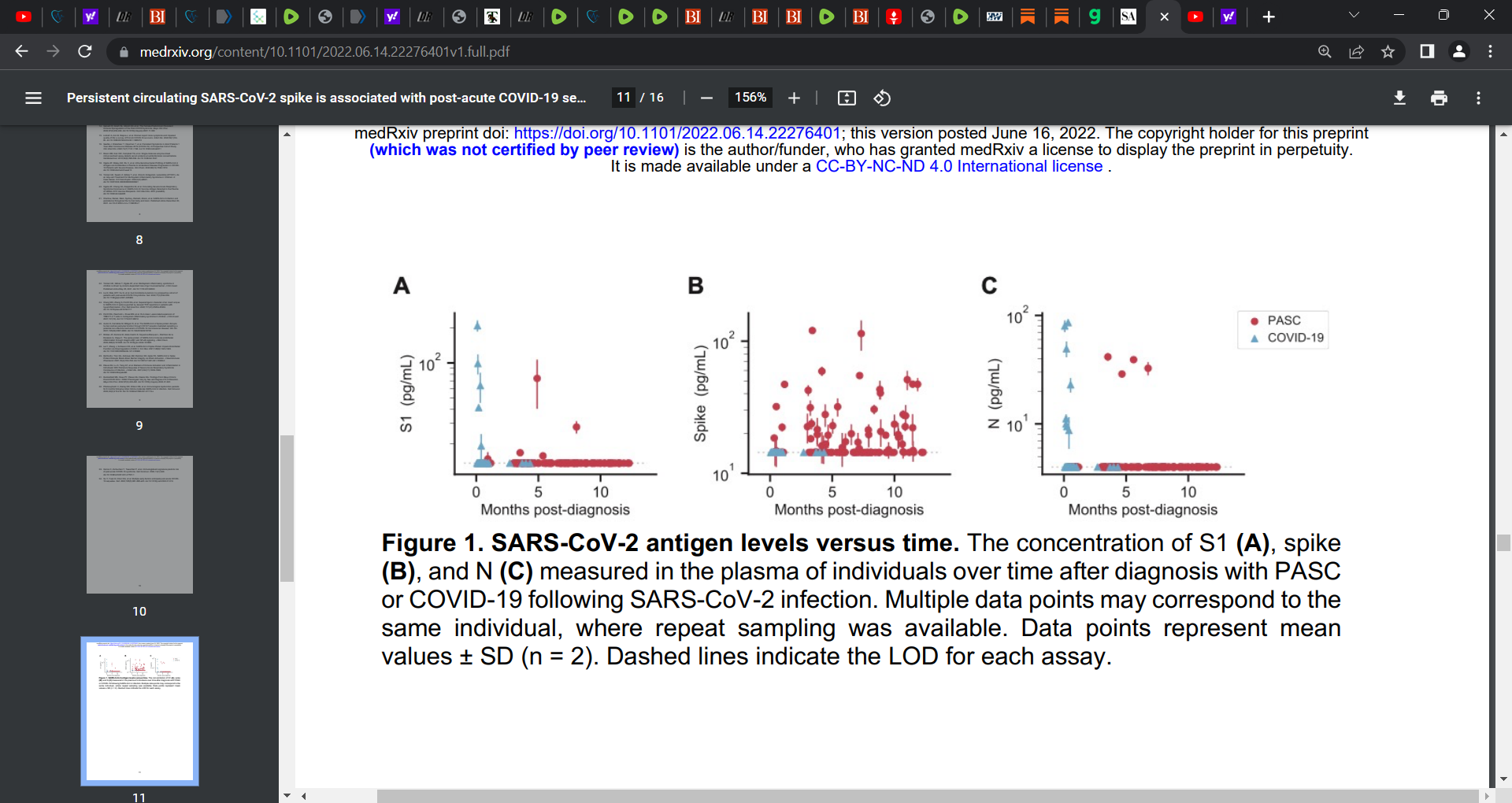
Task: Click the horizontal scroll-left arrow
Action: (303, 796)
